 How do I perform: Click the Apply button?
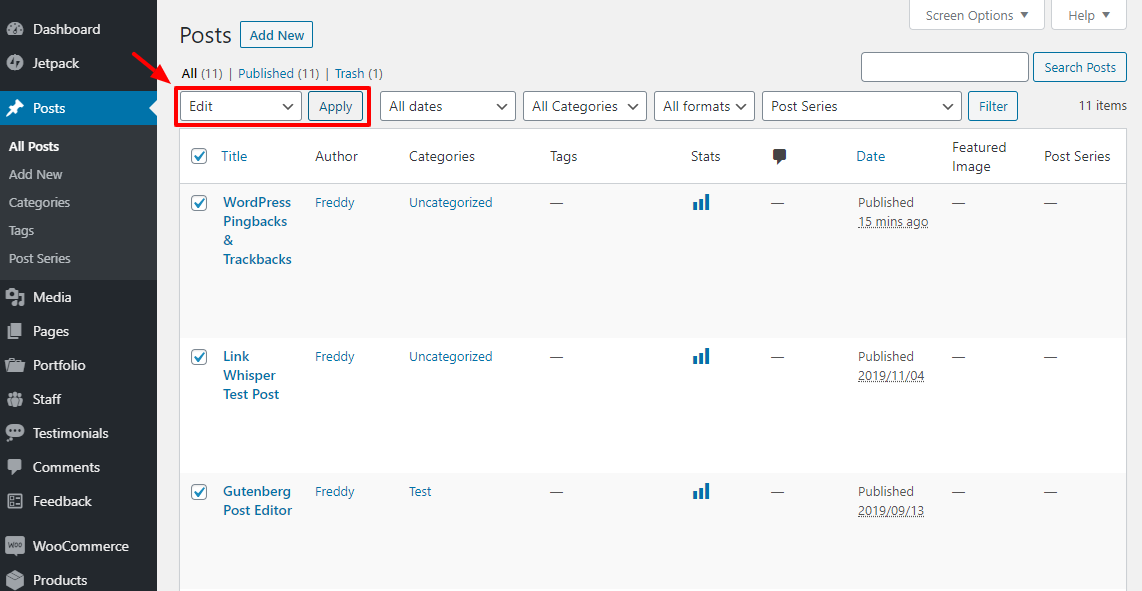336,106
